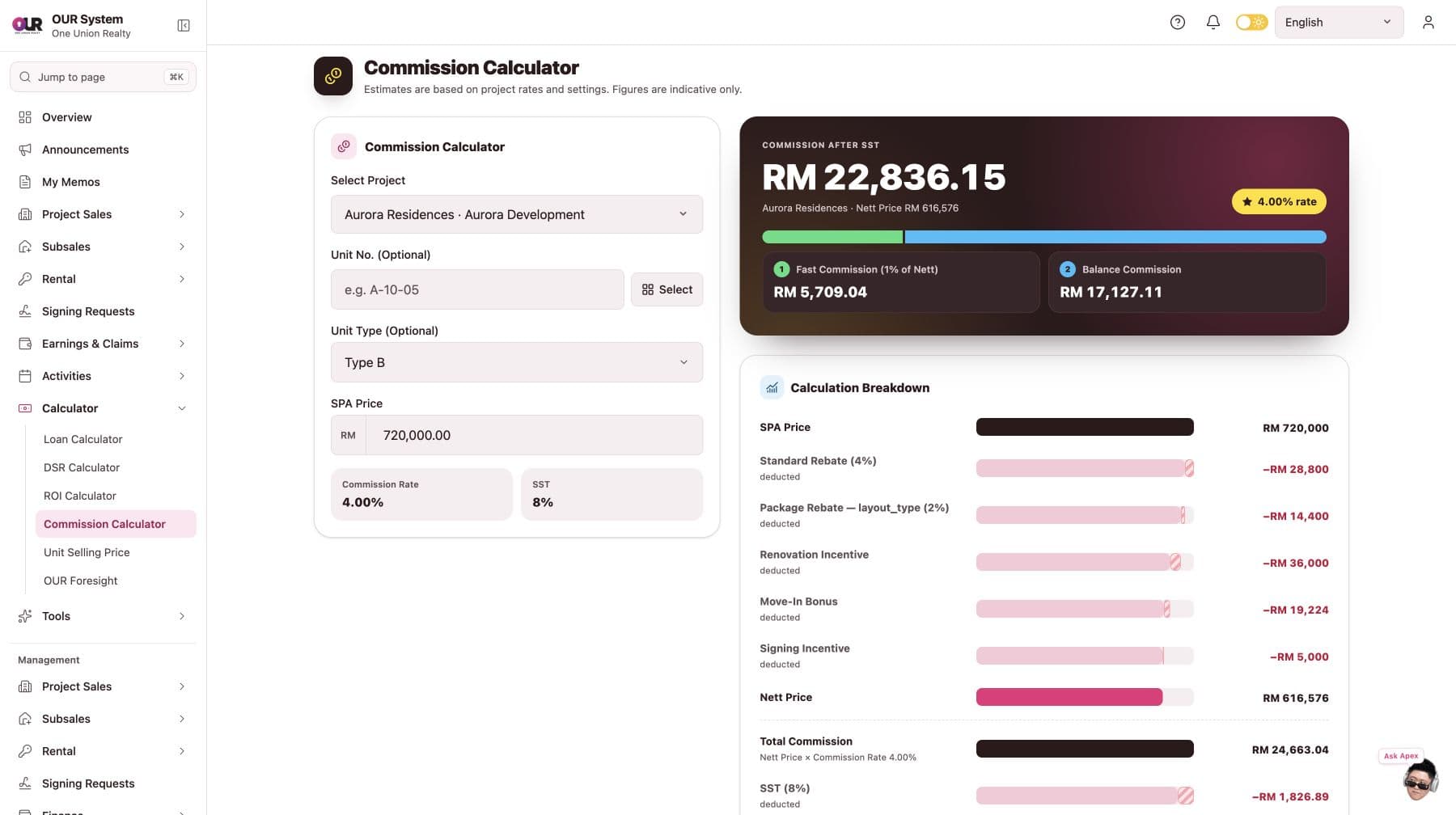Click the Fast Commission card
Image resolution: width=1456 pixels, height=815 pixels.
pos(901,282)
